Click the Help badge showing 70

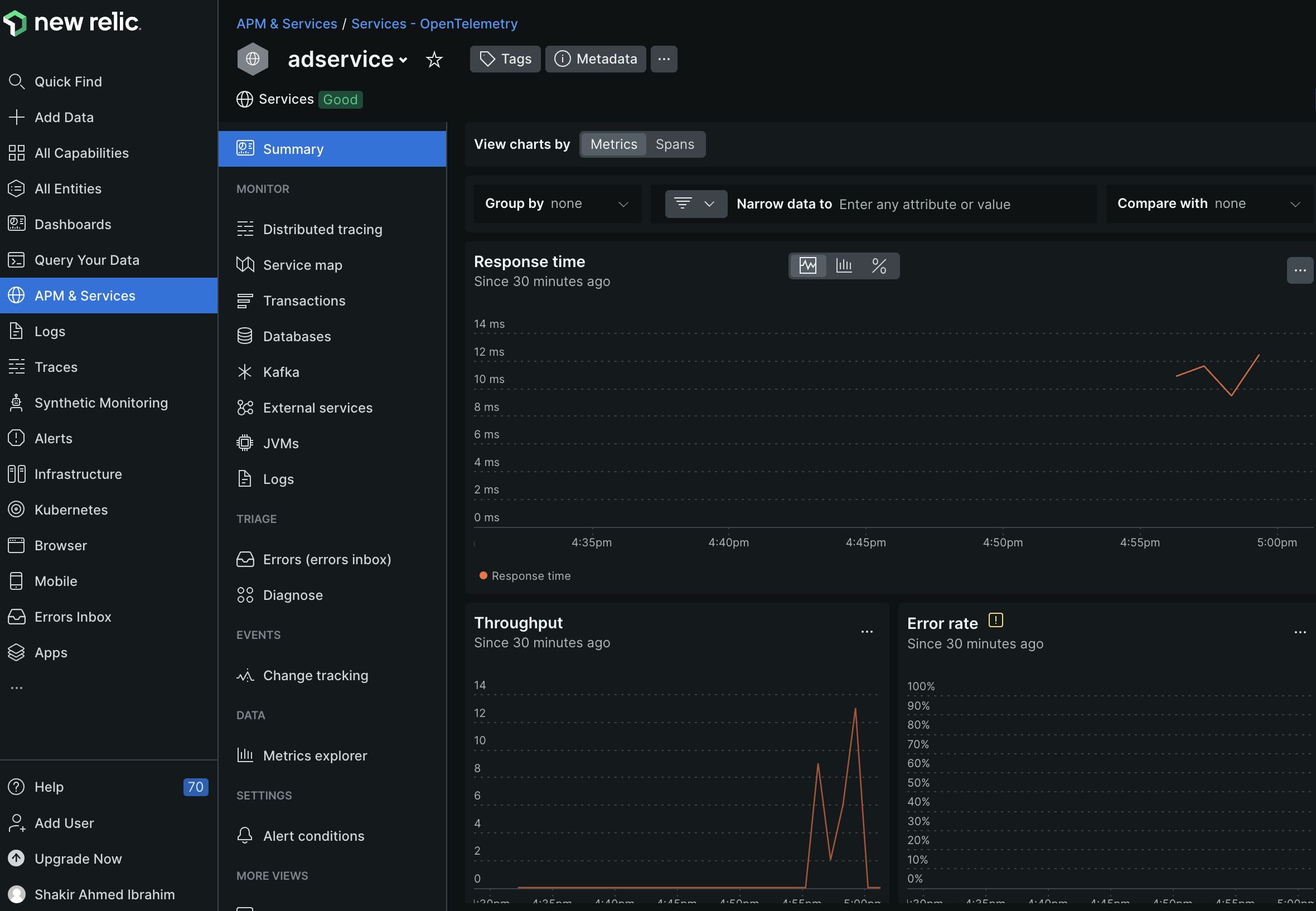click(195, 787)
